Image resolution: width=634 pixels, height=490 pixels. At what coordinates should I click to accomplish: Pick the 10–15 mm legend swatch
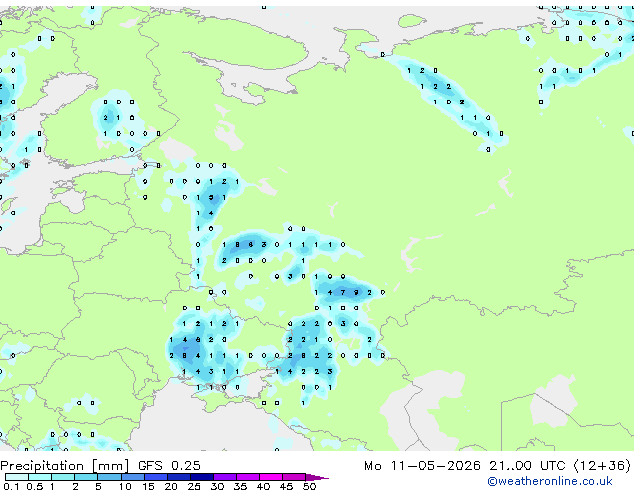[133, 477]
